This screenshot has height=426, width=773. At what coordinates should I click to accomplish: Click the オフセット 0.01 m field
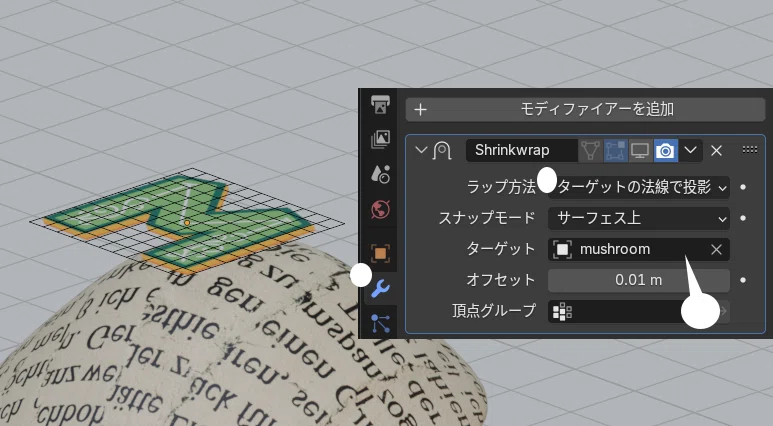tap(638, 280)
